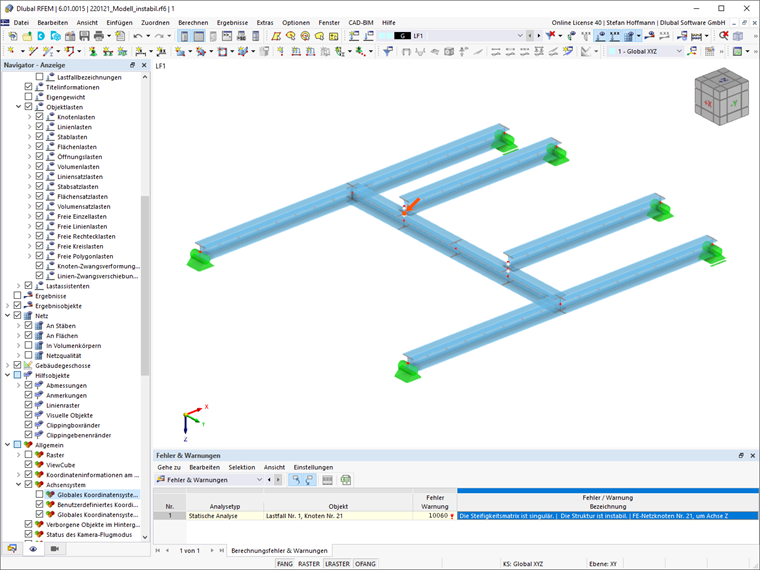760x570 pixels.
Task: Toggle the FANG status bar button
Action: click(x=285, y=564)
